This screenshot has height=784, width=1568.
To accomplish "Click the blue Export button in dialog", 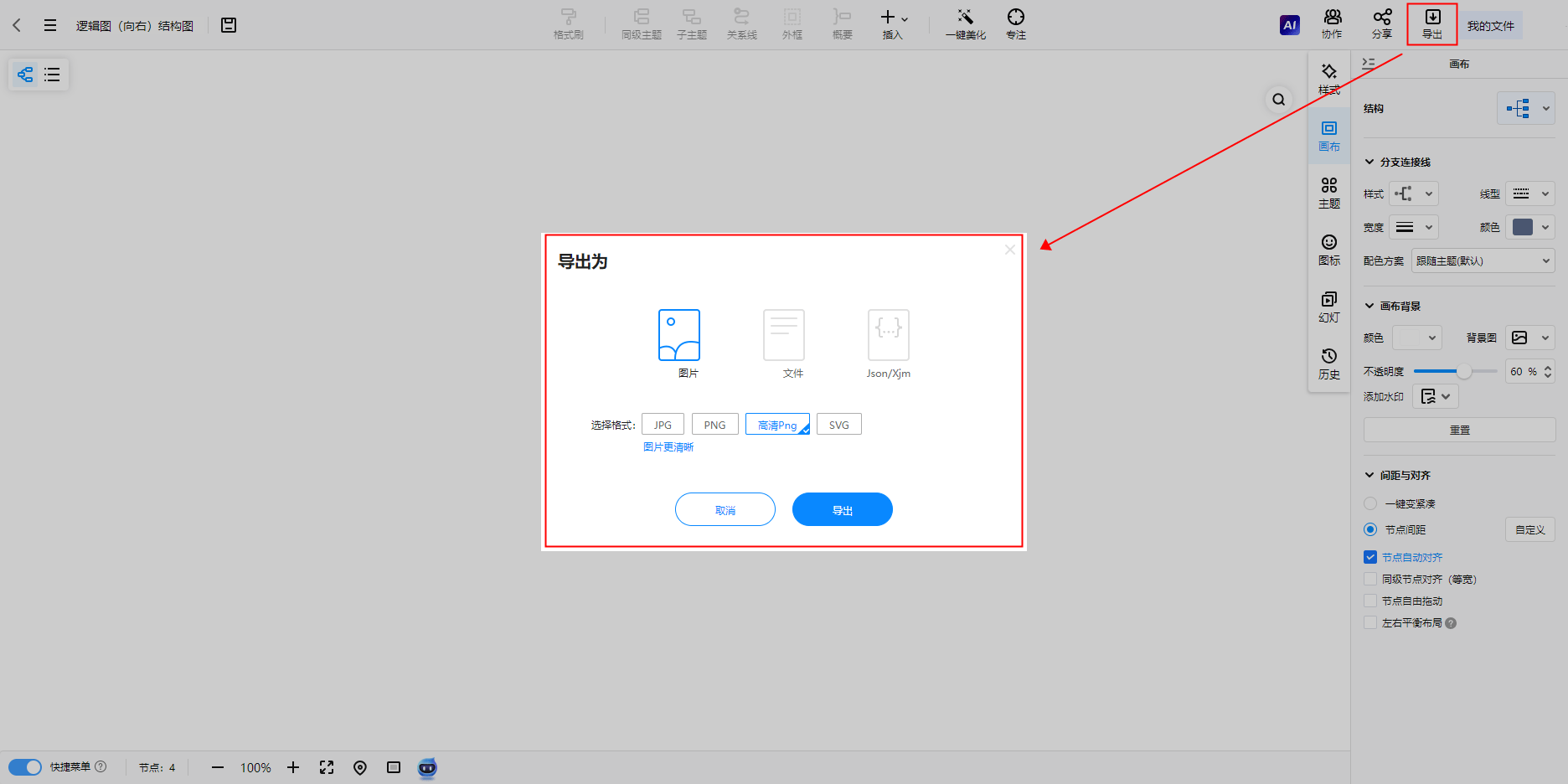I will (x=842, y=509).
